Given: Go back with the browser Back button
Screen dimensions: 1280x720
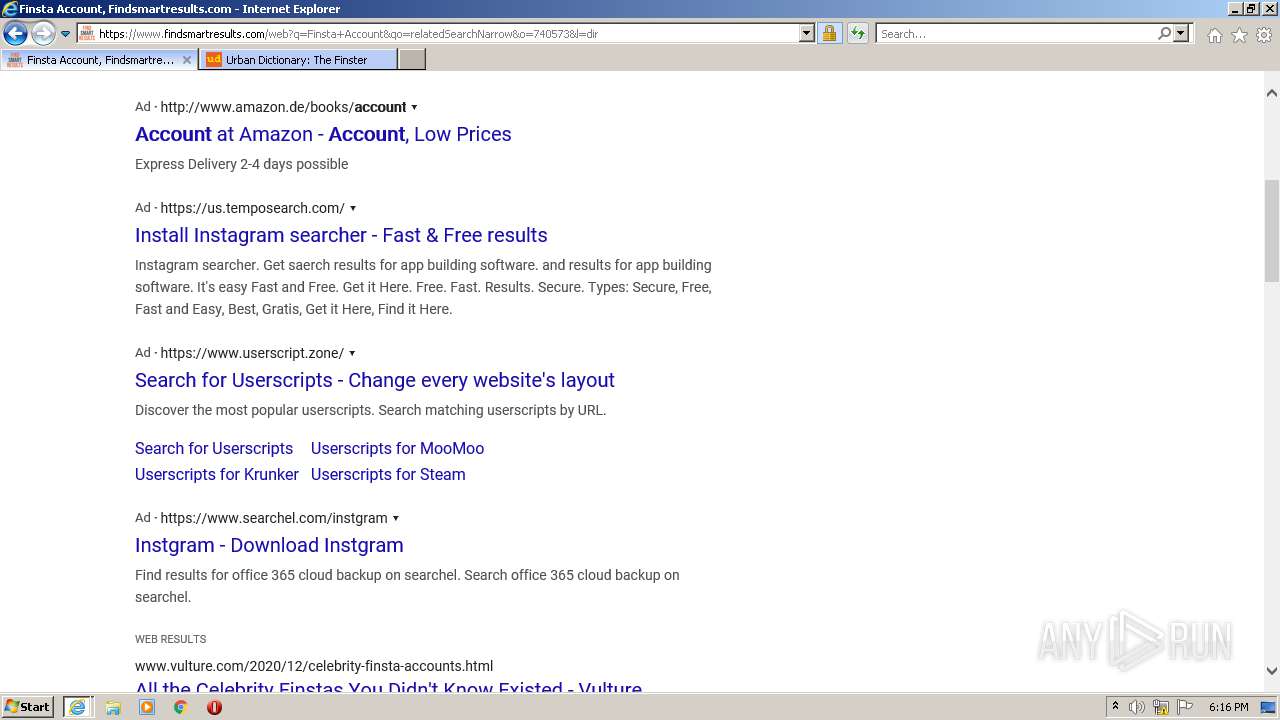Looking at the screenshot, I should (15, 34).
